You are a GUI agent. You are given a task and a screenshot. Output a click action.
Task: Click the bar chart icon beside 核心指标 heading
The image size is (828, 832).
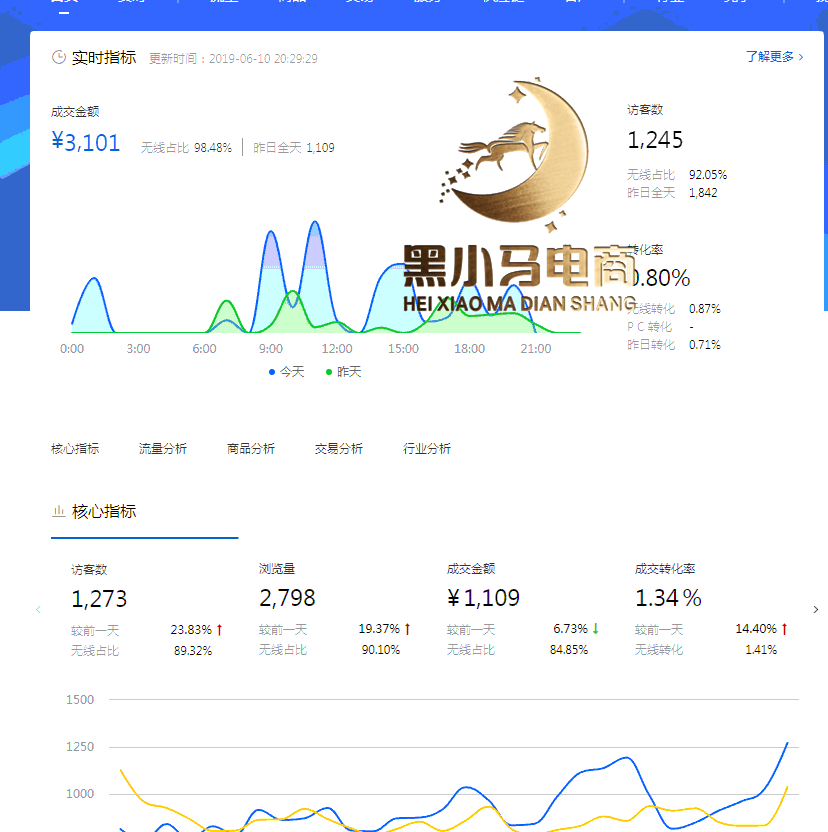pyautogui.click(x=58, y=512)
